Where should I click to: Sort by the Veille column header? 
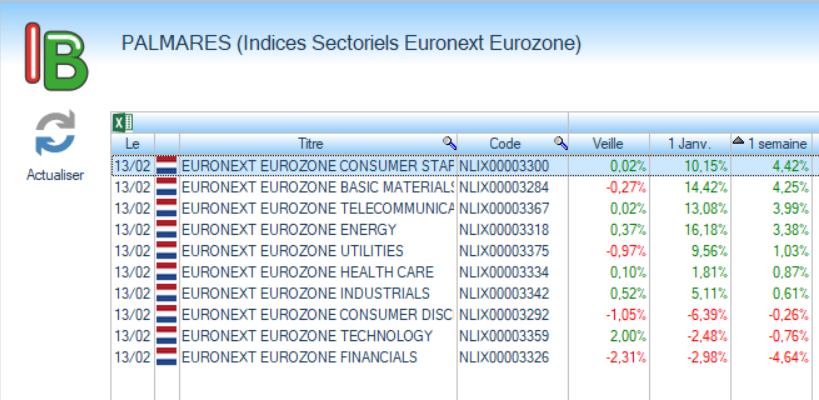609,144
